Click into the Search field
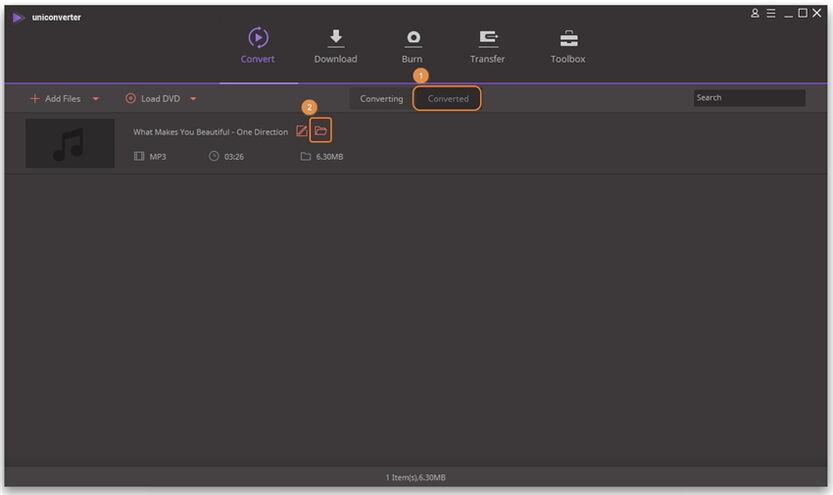Screen dimensions: 833x495 coord(748,98)
